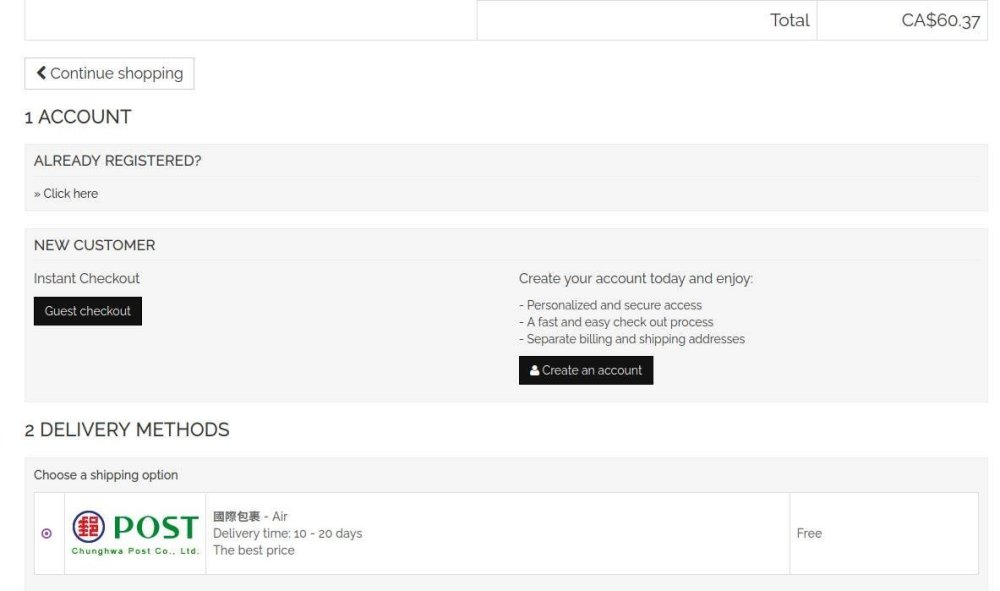Click the NEW CUSTOMER section heading
Image resolution: width=1000 pixels, height=591 pixels.
94,245
